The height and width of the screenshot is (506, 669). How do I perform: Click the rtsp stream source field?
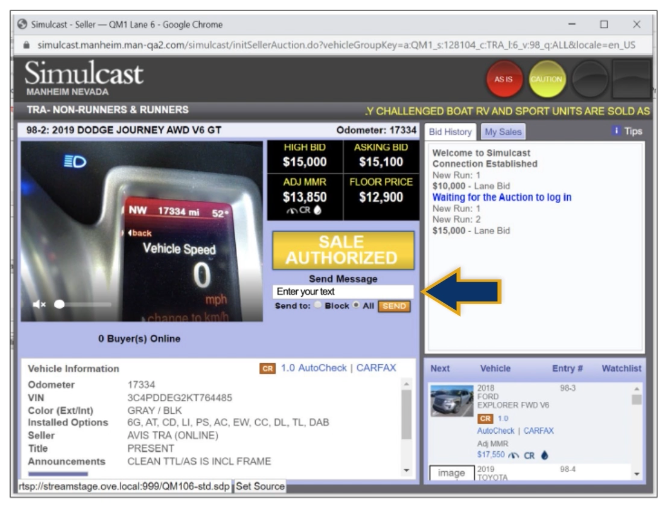pyautogui.click(x=124, y=486)
